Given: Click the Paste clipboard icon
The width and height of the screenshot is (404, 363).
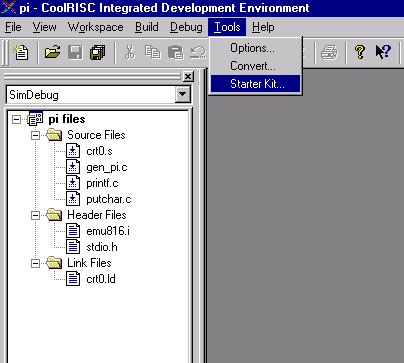Looking at the screenshot, I should [x=175, y=52].
